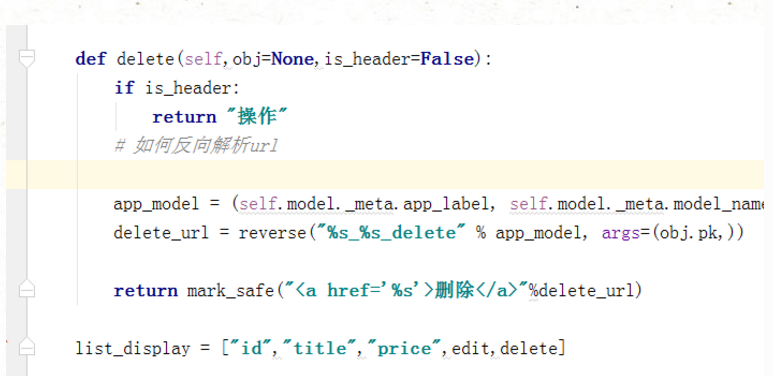The image size is (774, 376).
Task: Click the 'def' keyword of delete
Action: tap(90, 59)
